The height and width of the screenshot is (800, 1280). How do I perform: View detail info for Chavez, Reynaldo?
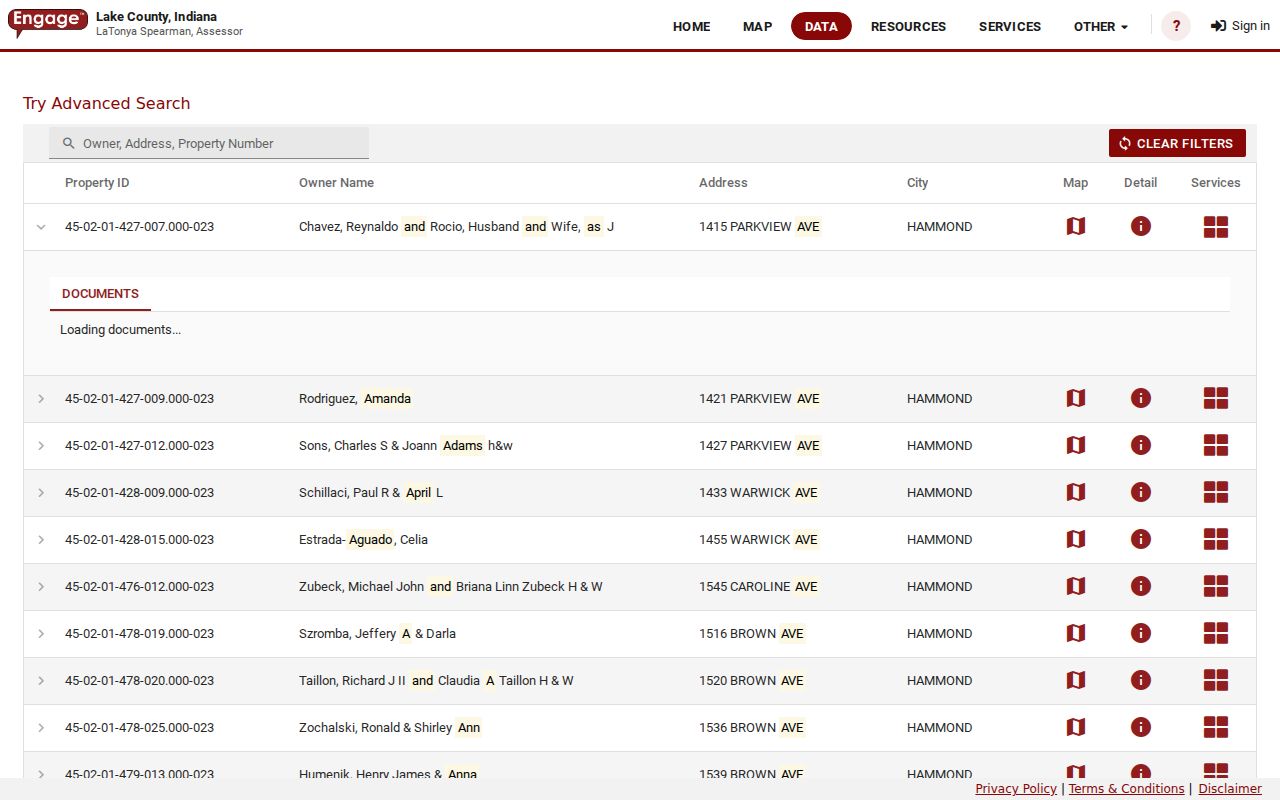[x=1140, y=227]
